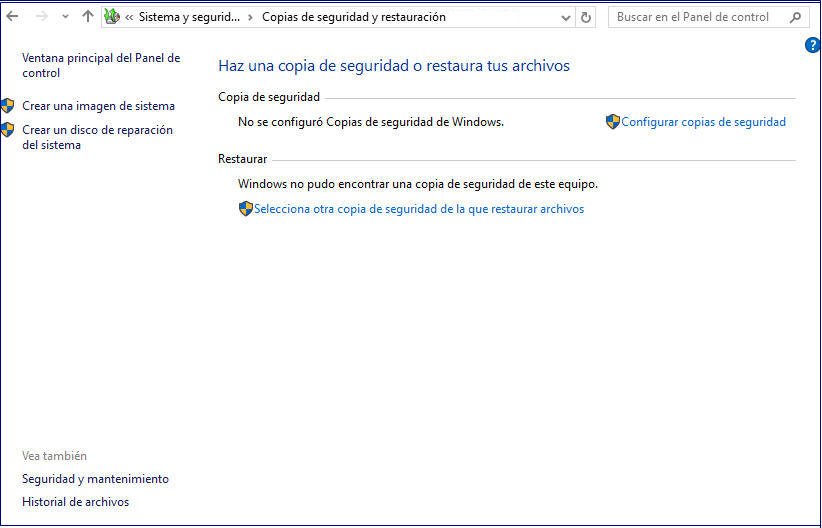The height and width of the screenshot is (528, 822).
Task: Click the double chevron in the address bar
Action: click(129, 18)
